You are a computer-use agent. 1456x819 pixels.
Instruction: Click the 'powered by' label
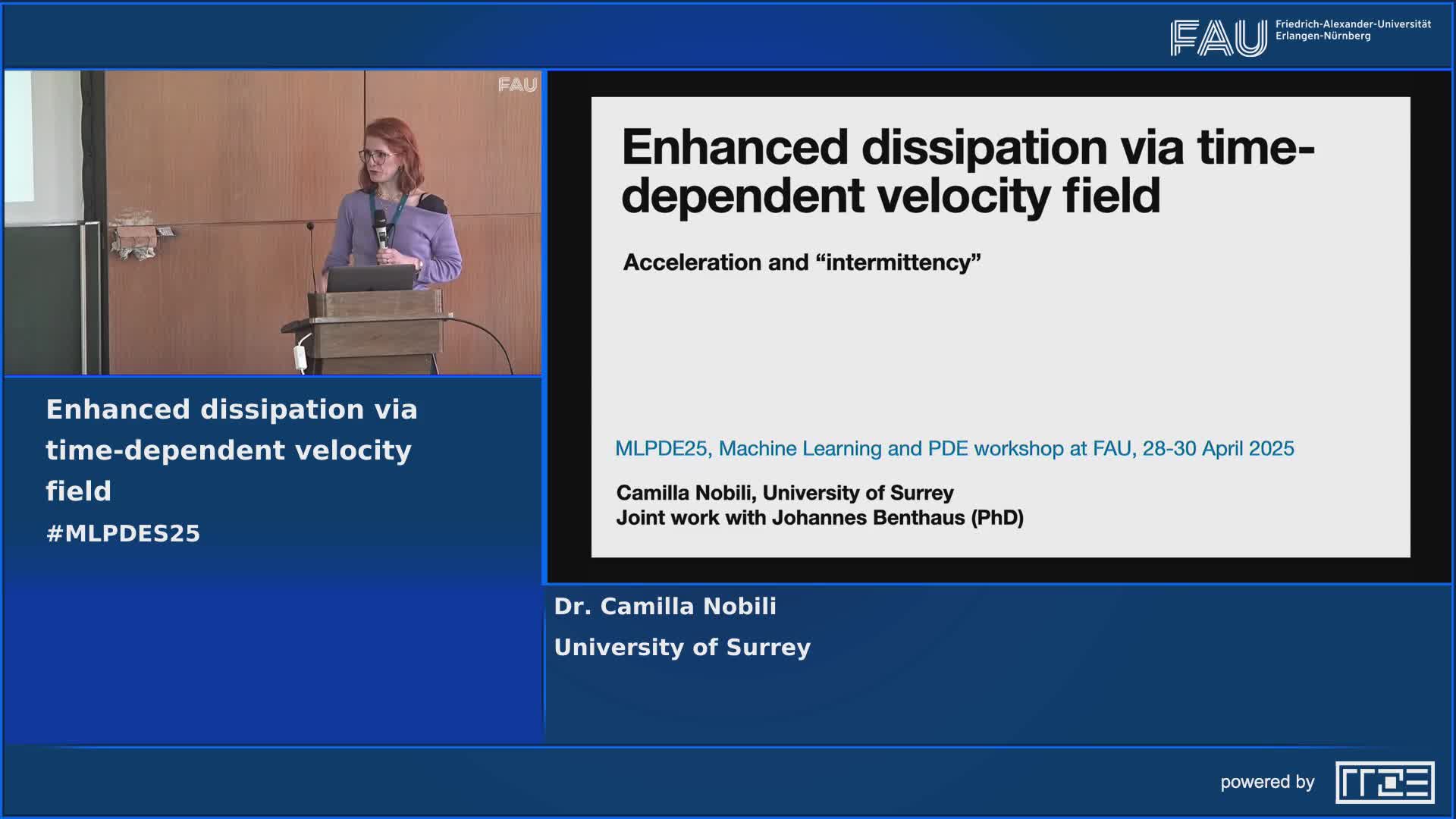click(1267, 783)
